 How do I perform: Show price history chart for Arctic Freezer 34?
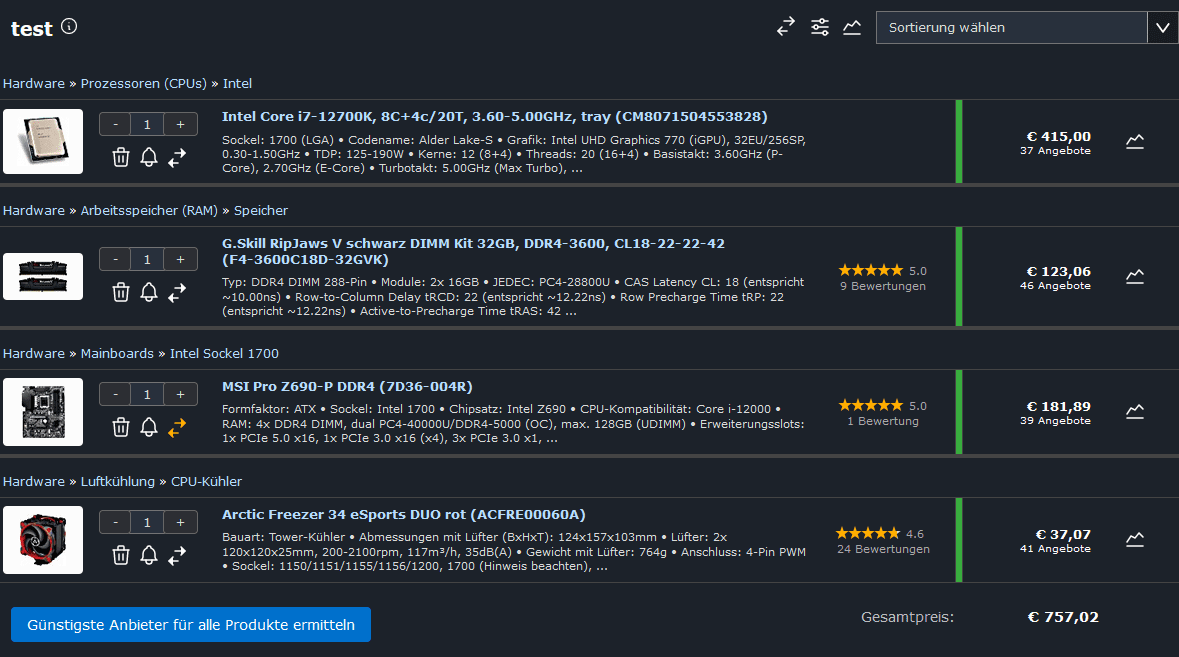(1135, 540)
